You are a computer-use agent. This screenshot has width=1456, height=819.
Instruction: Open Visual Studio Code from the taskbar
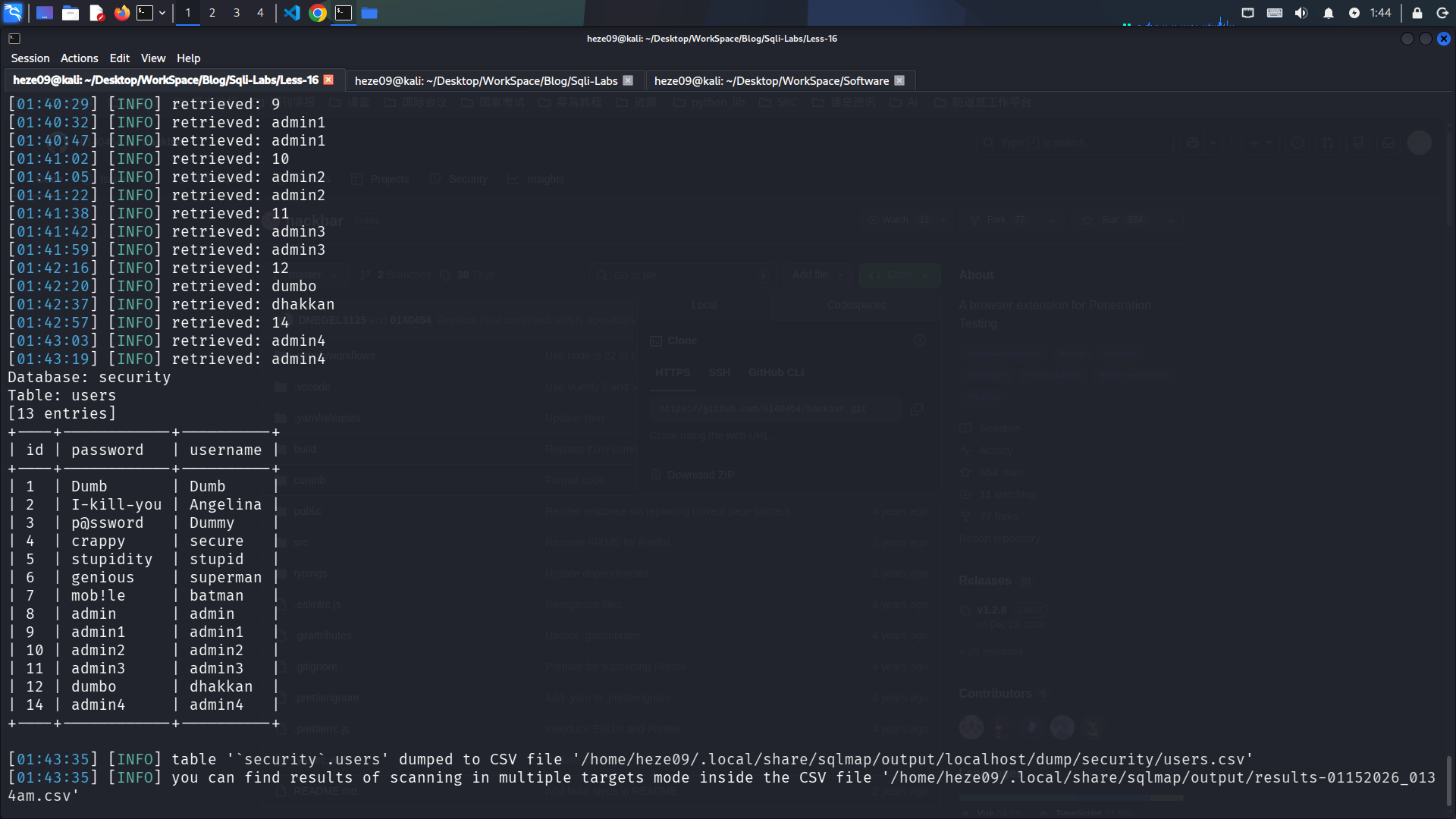pos(292,13)
